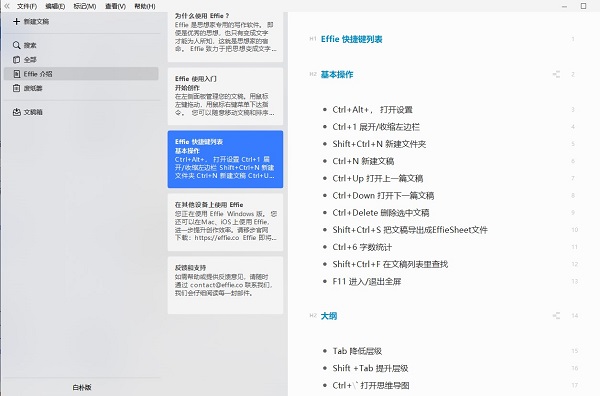Viewport: 600px width, 396px height.
Task: Open 全部 documents via its icon
Action: coord(16,60)
